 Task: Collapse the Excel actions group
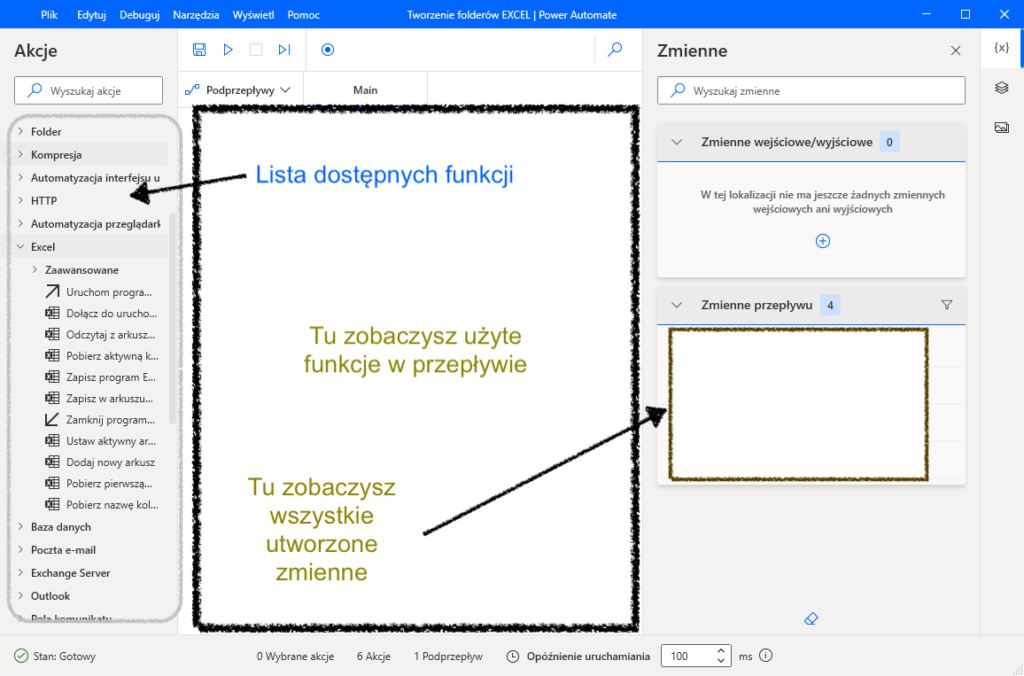[x=21, y=247]
